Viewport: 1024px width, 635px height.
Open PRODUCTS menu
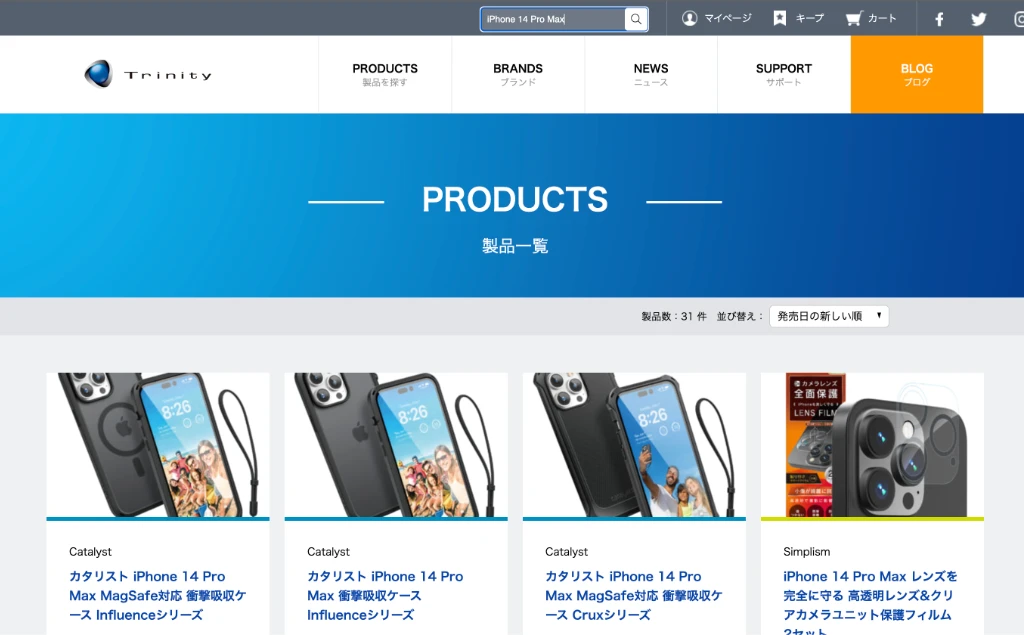[385, 74]
